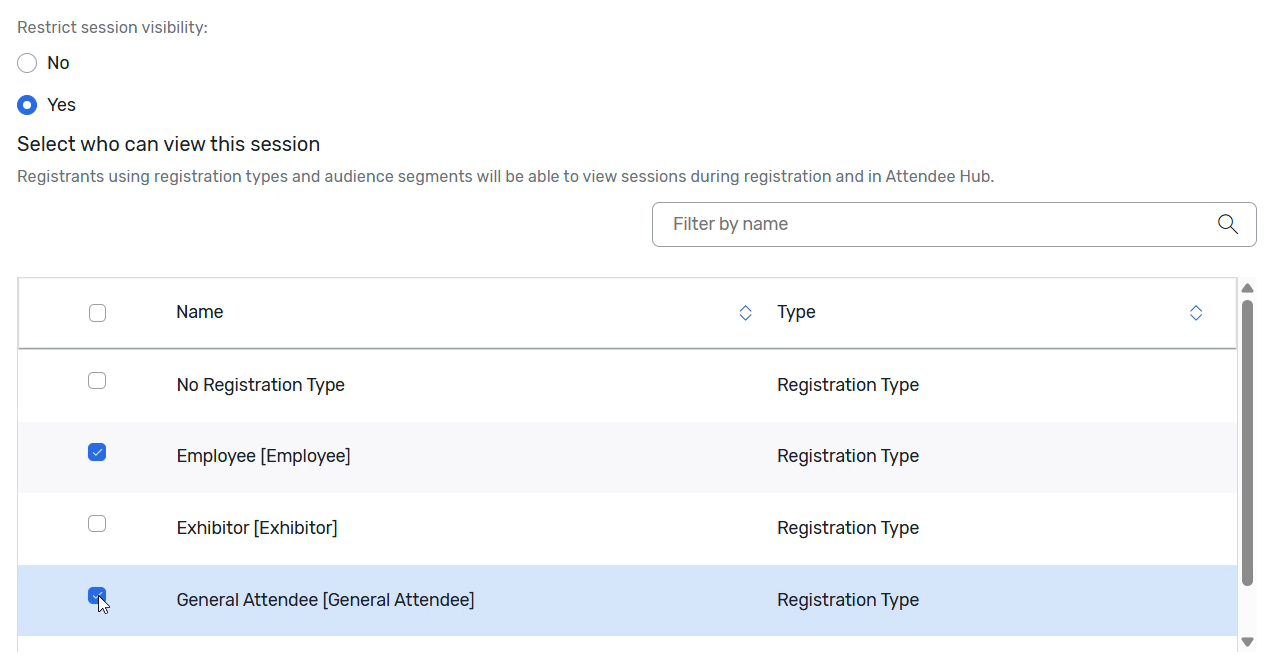1267x663 pixels.
Task: Click the magnifying glass search icon
Action: [1228, 224]
